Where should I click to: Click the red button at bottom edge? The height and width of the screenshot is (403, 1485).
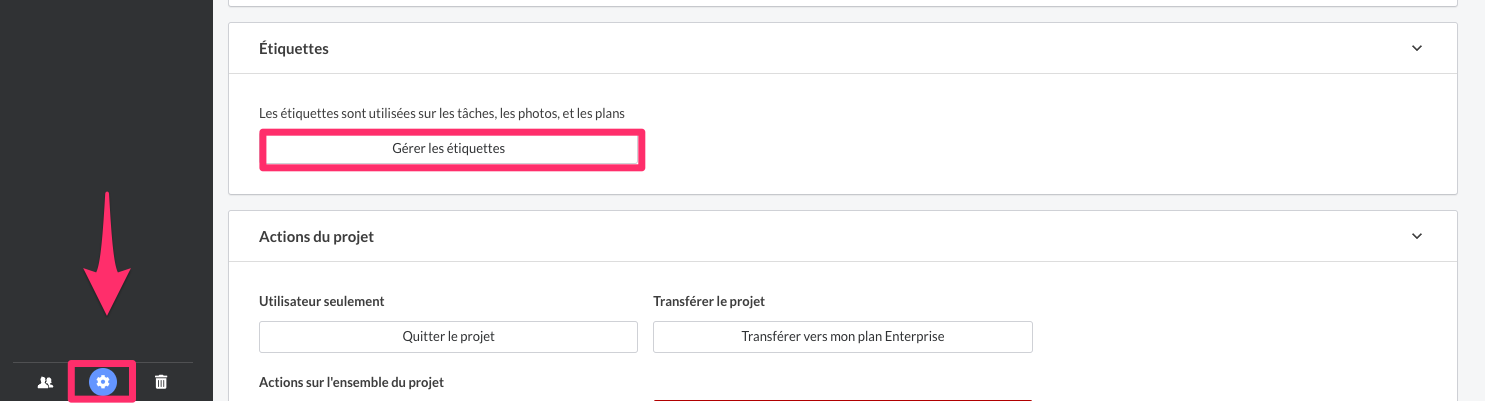(843, 400)
